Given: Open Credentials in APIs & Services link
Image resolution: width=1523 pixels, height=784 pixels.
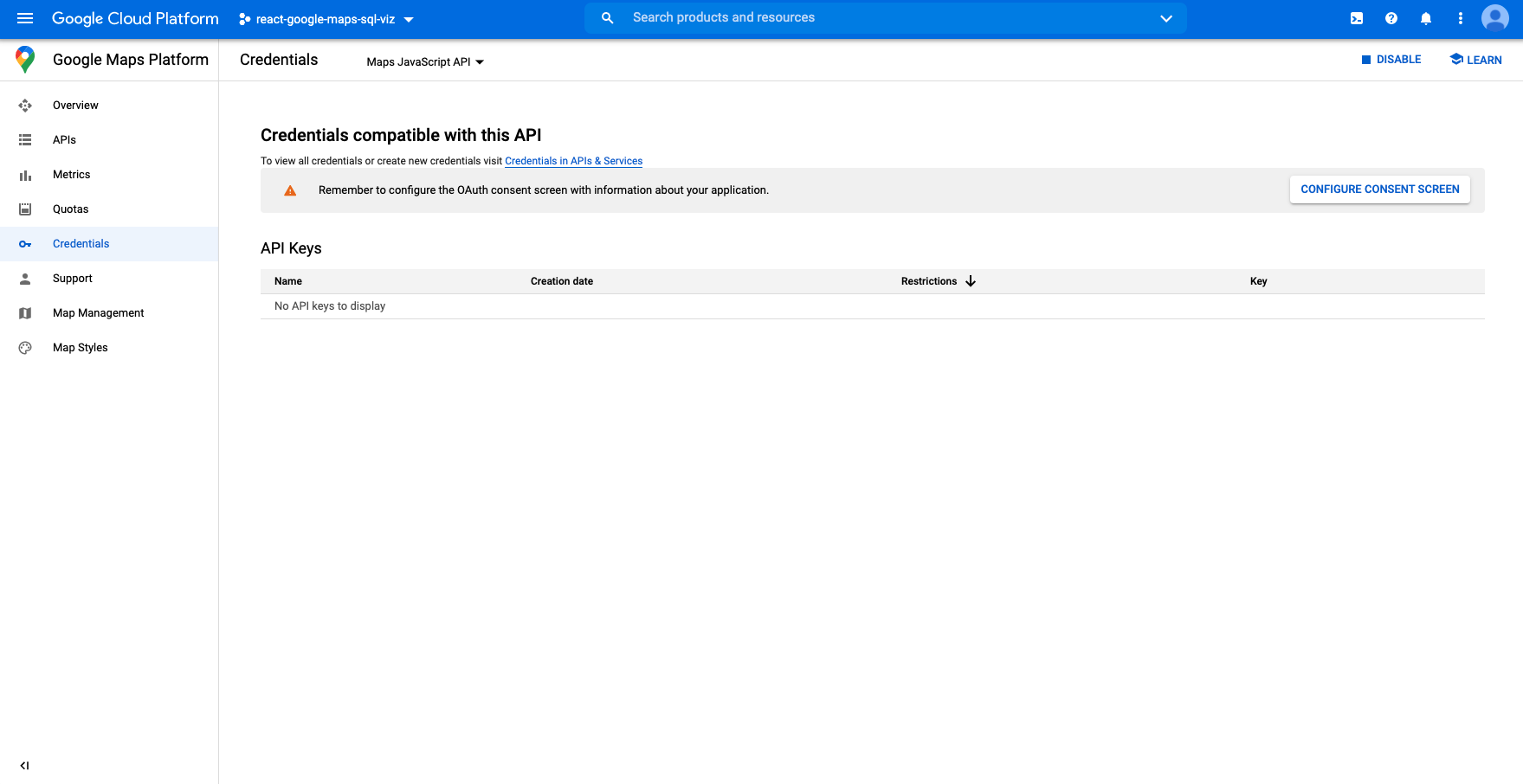Looking at the screenshot, I should (573, 161).
